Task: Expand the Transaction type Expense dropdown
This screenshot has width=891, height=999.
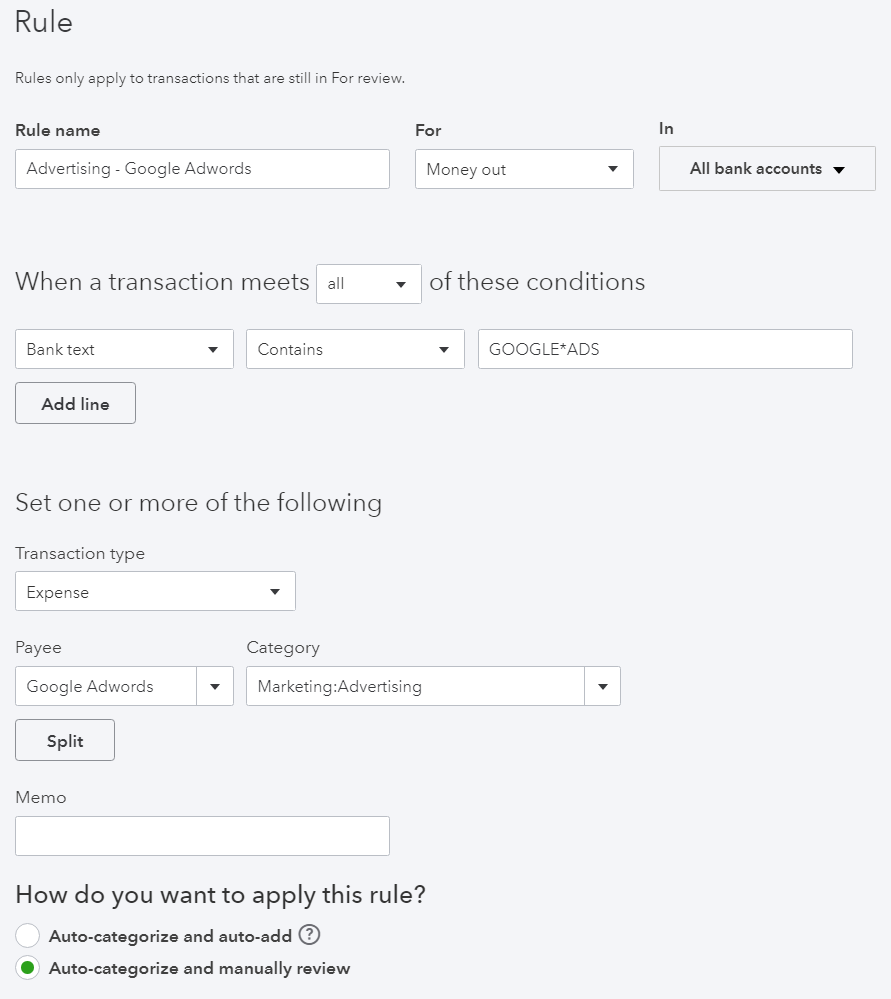Action: [x=155, y=591]
